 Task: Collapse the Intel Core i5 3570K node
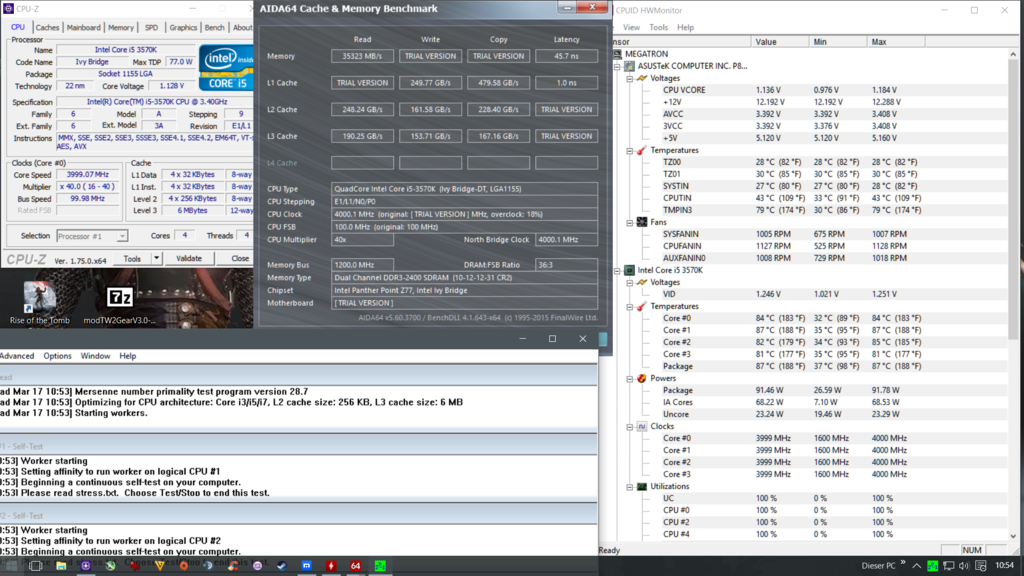coord(617,270)
